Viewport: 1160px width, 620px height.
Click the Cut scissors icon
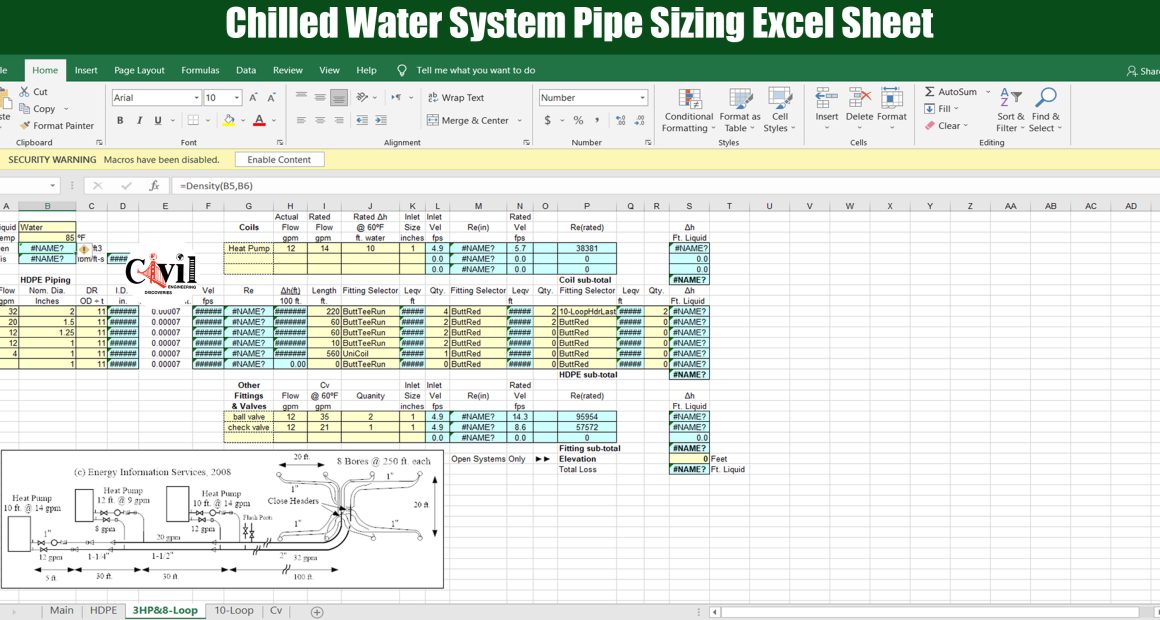coord(24,92)
